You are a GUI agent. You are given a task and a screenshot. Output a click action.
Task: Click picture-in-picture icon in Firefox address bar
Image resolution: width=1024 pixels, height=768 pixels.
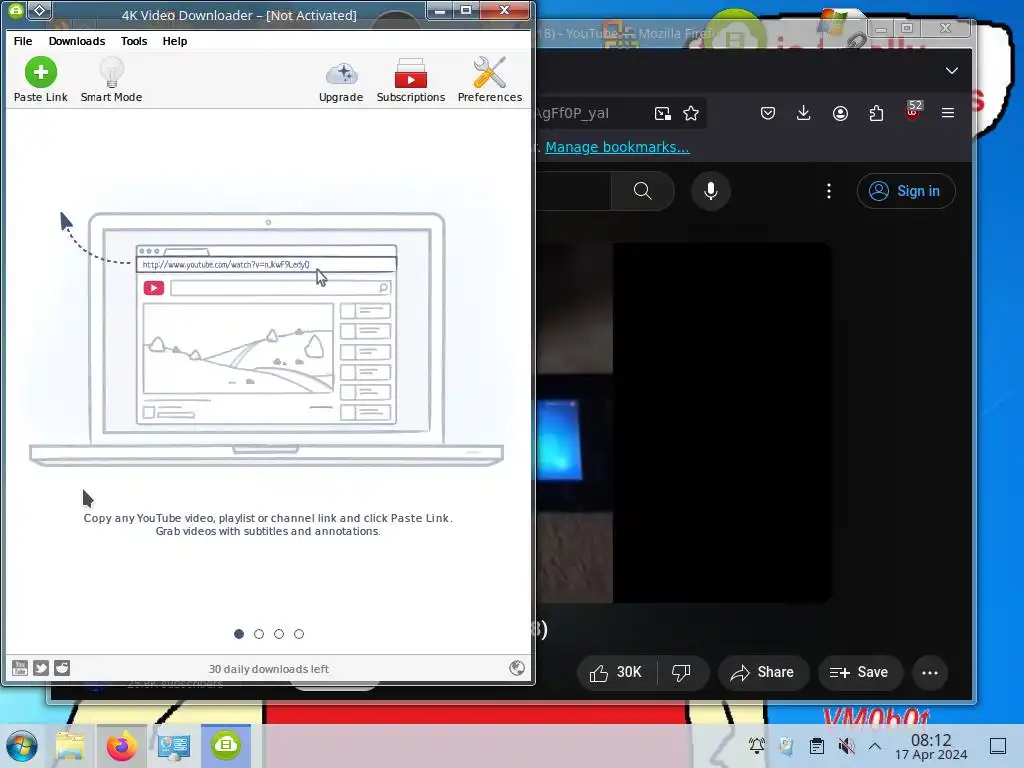click(662, 113)
